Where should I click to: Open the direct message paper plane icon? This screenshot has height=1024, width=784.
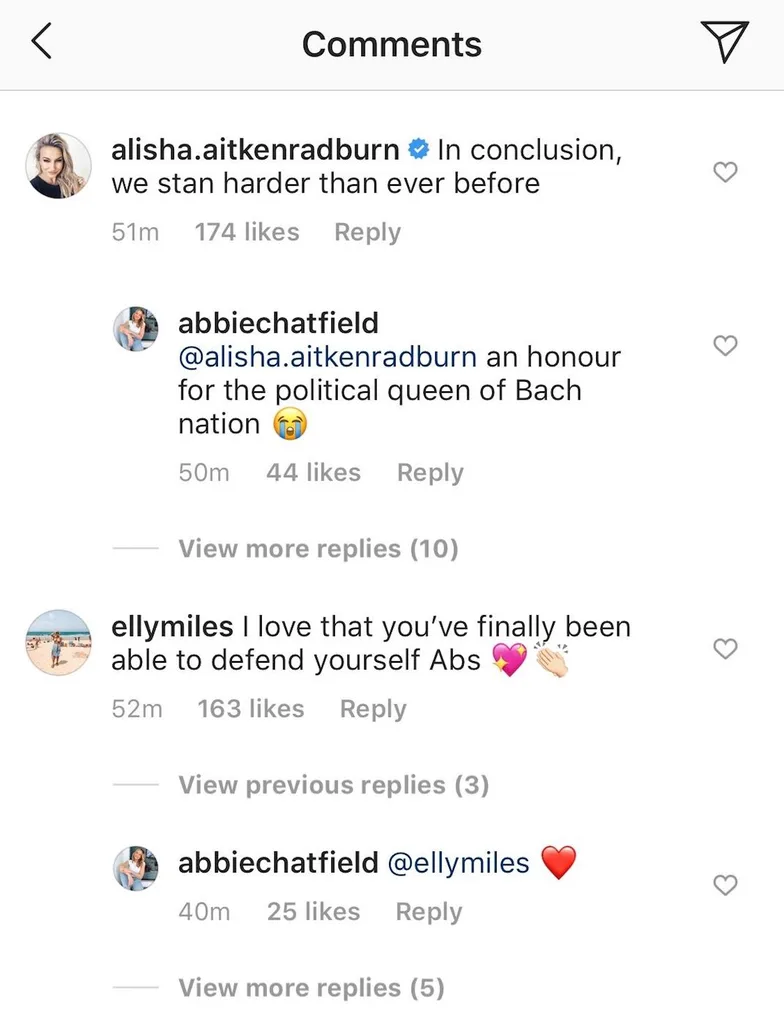tap(724, 43)
